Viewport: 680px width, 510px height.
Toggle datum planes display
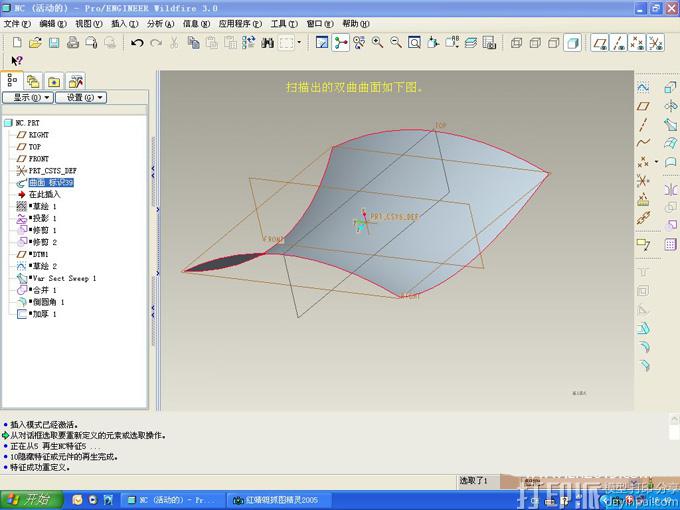(600, 43)
